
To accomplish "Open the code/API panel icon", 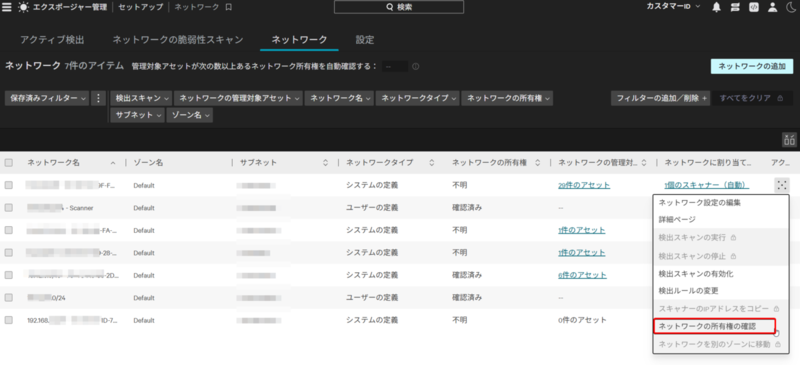I will pyautogui.click(x=754, y=7).
